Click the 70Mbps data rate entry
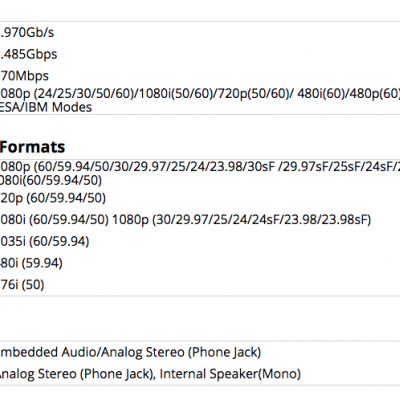400x400 pixels. 24,76
